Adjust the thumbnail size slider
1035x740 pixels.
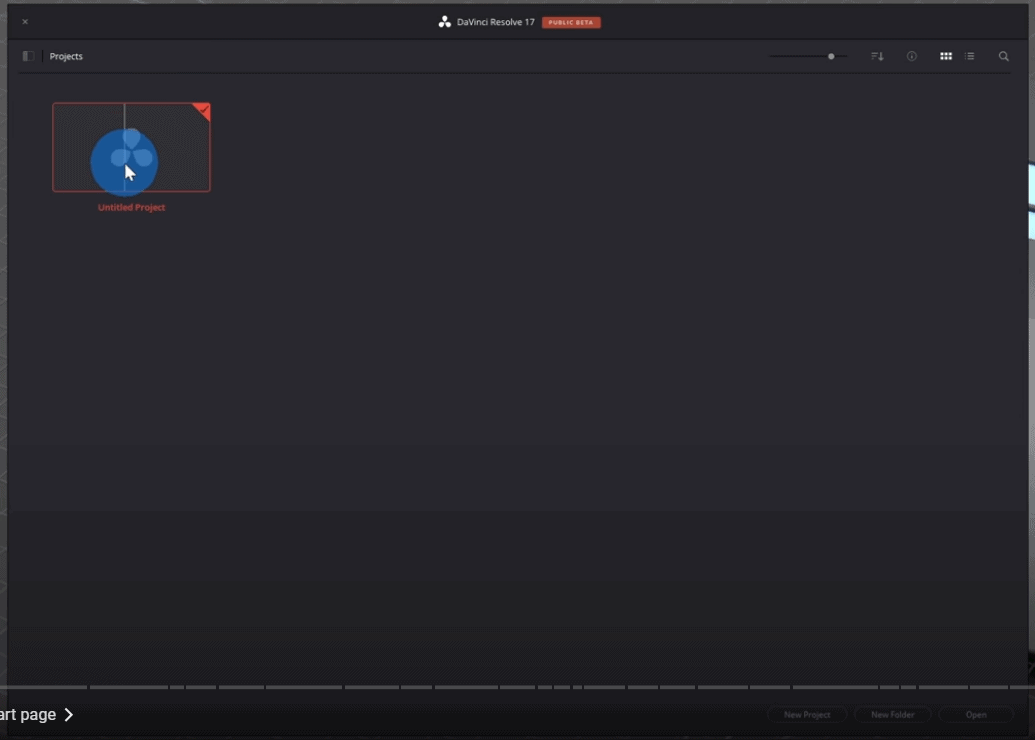pos(808,56)
